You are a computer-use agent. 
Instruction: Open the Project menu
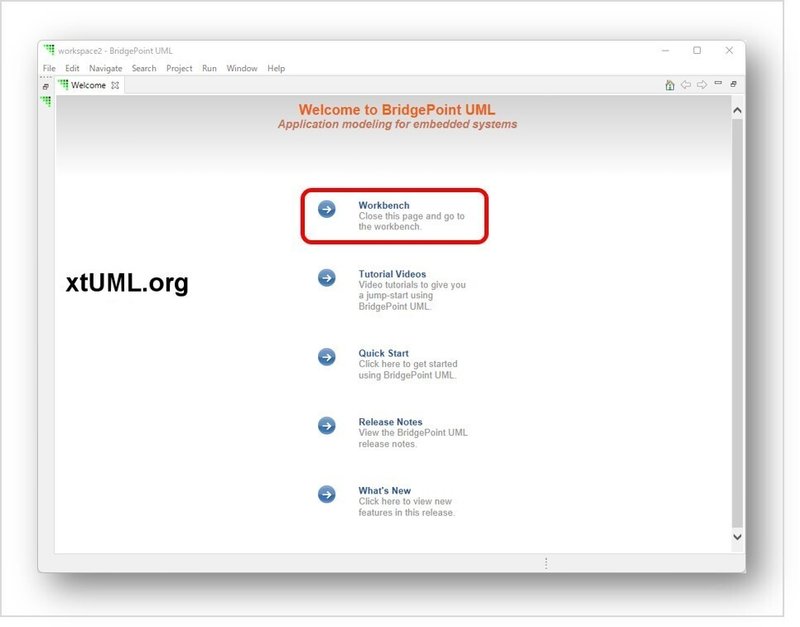[x=179, y=68]
